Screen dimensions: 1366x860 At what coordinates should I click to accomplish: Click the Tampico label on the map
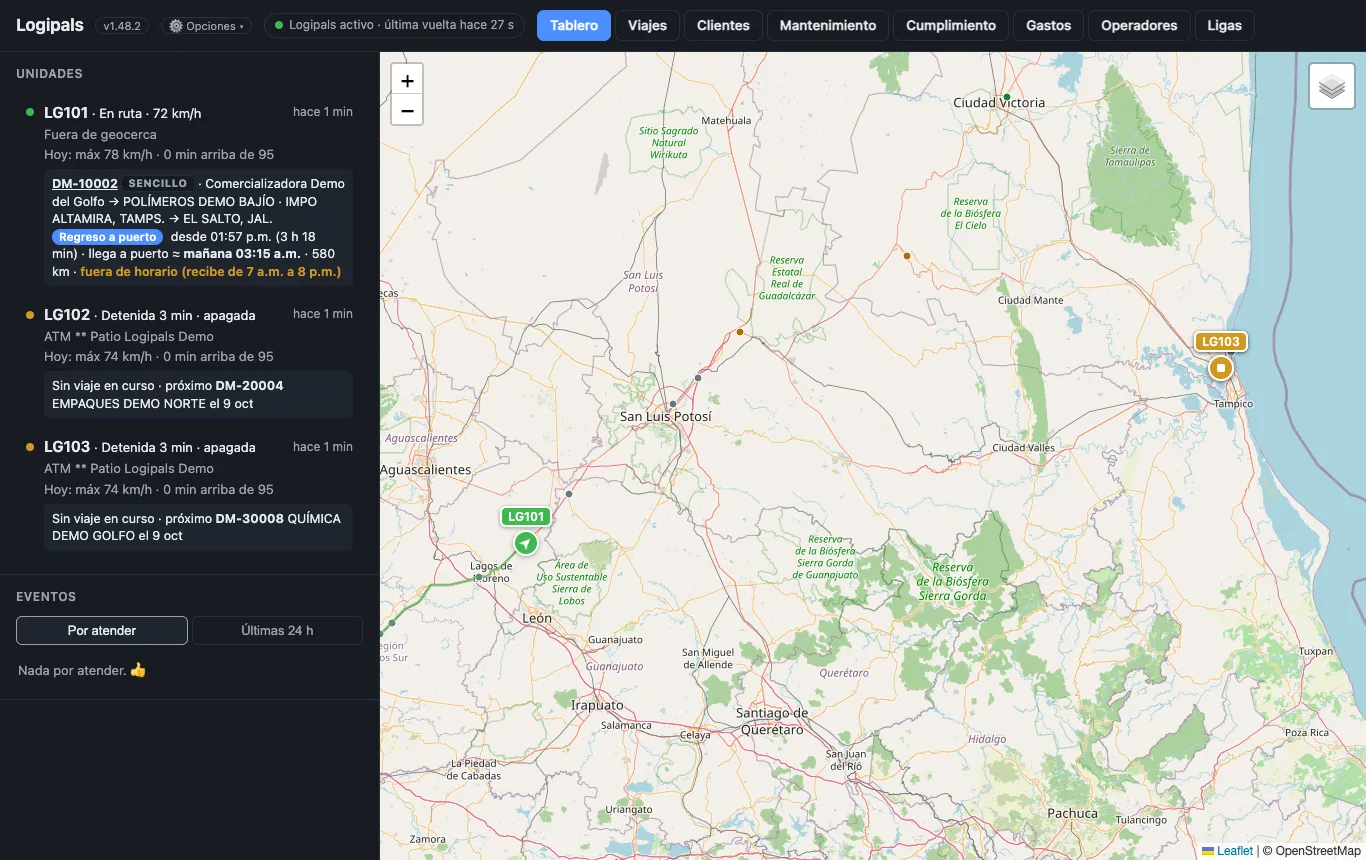point(1233,404)
